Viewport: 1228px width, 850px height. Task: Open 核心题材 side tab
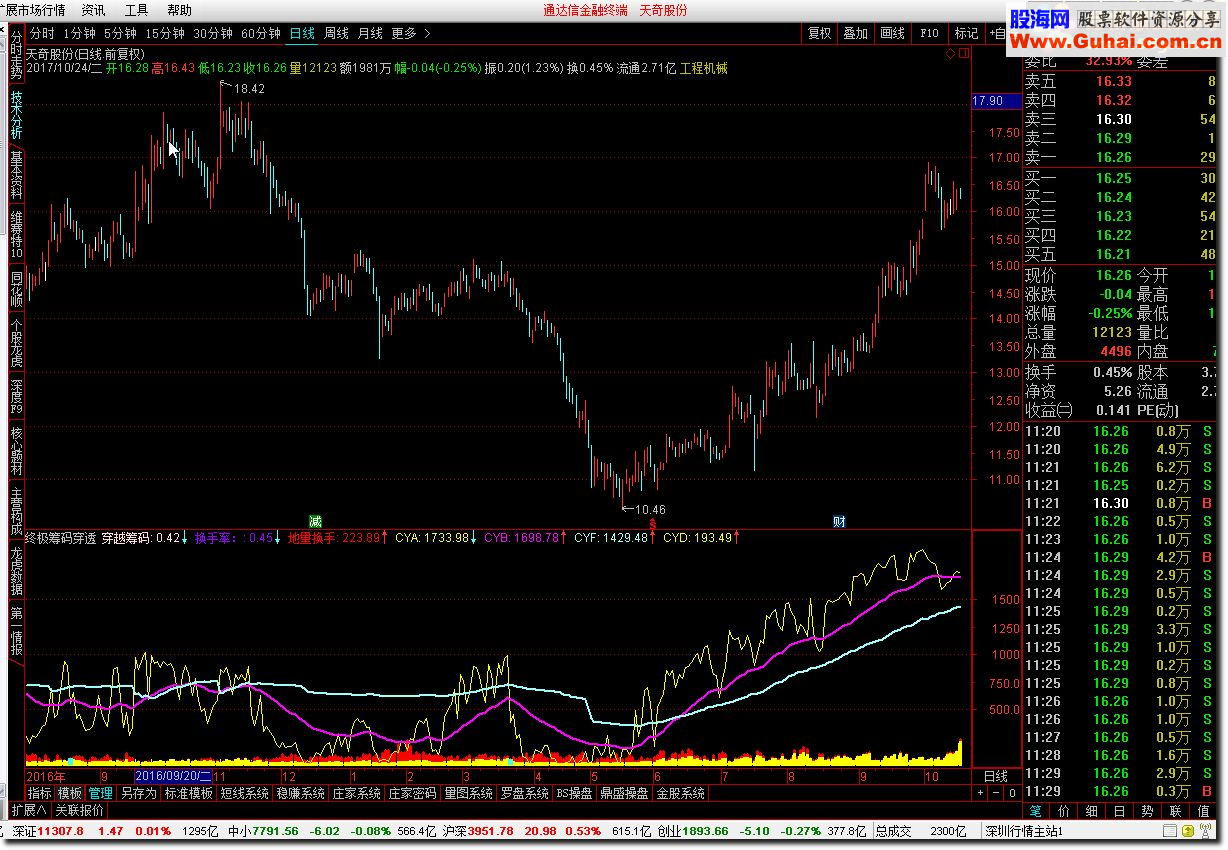(x=16, y=452)
